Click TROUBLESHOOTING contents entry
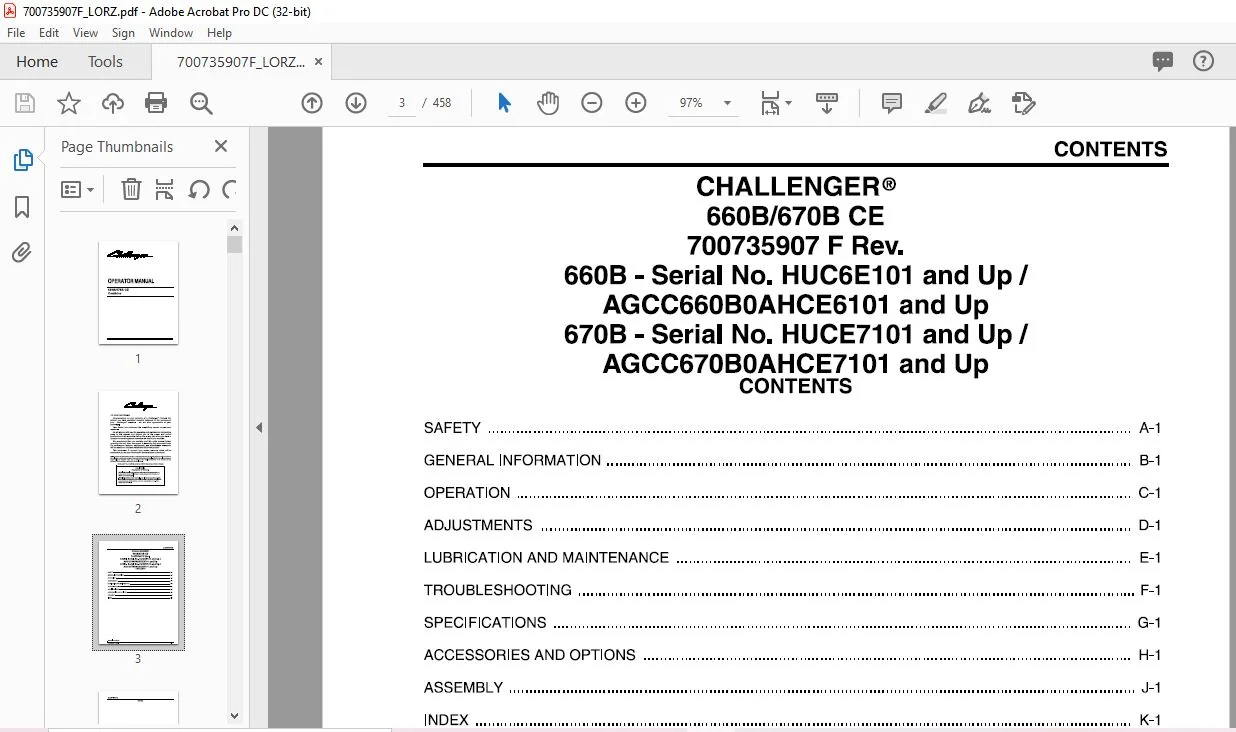This screenshot has height=732, width=1236. [x=792, y=590]
